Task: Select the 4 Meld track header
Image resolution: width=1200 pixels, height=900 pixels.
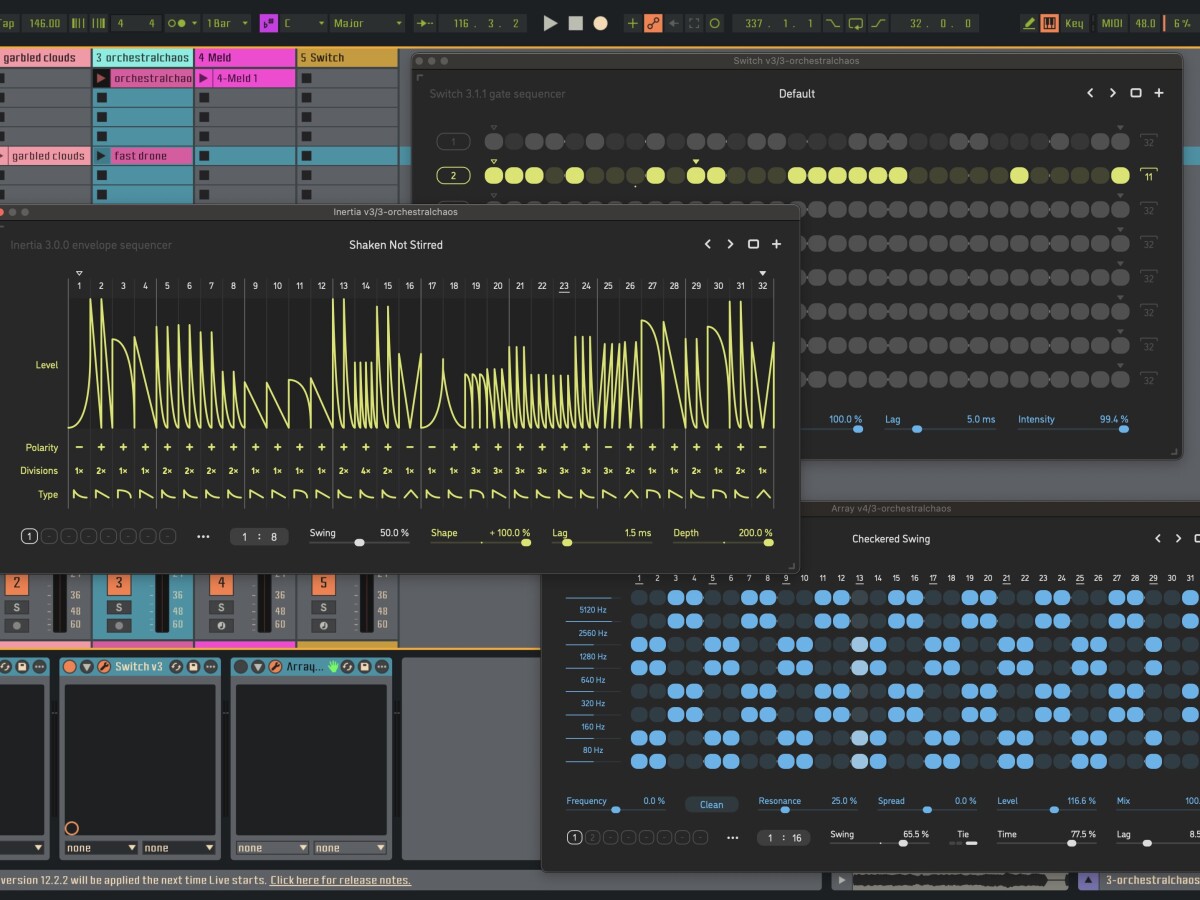Action: [x=244, y=58]
